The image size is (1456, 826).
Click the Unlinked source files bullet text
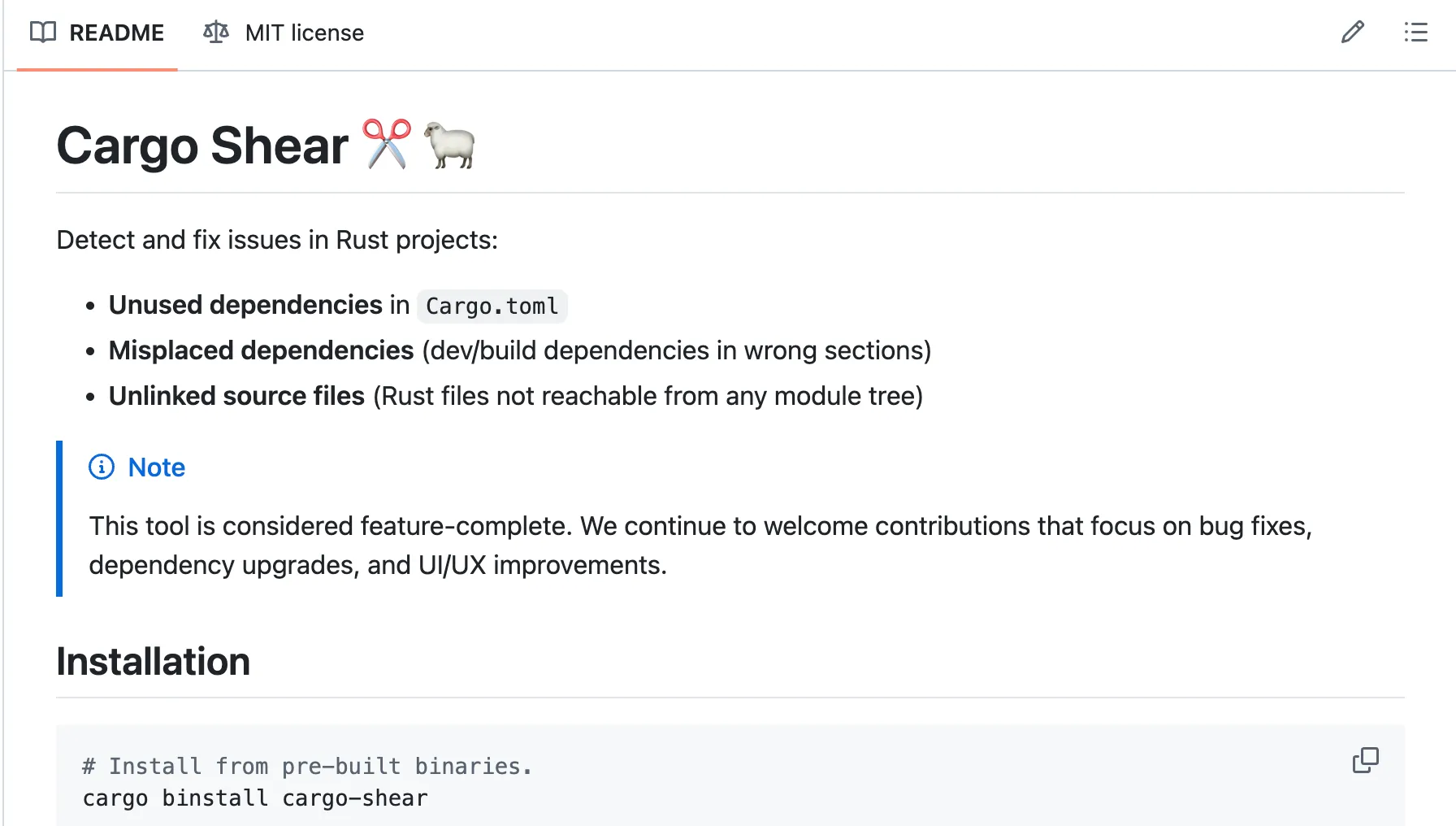236,396
